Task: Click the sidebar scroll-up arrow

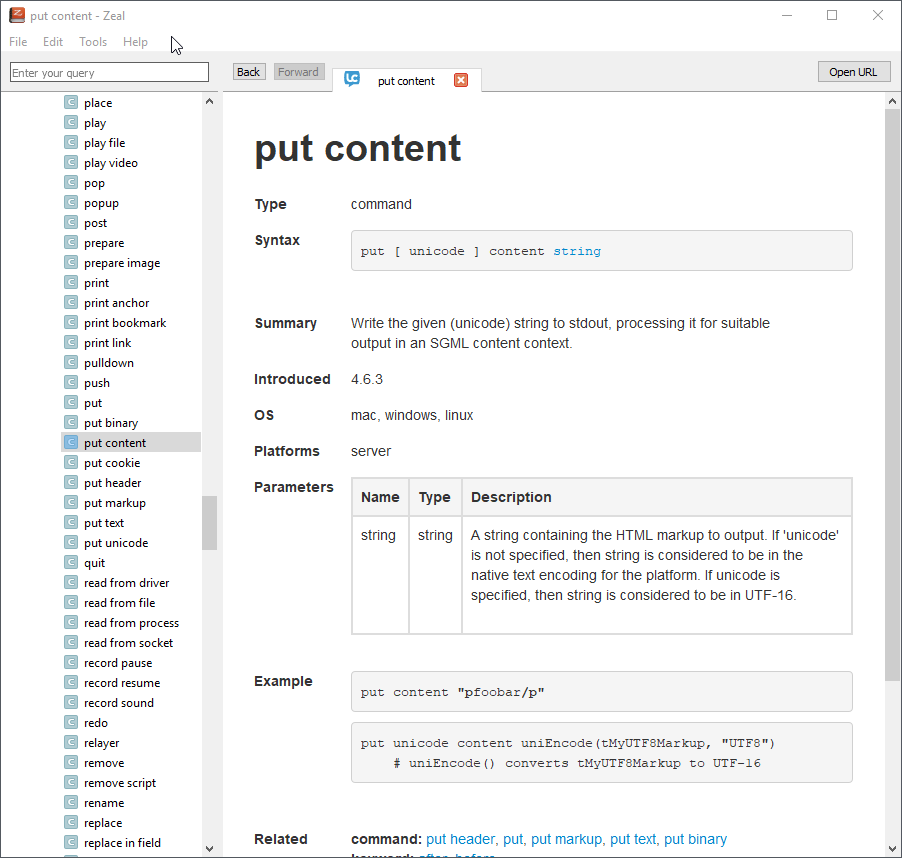Action: coord(209,101)
